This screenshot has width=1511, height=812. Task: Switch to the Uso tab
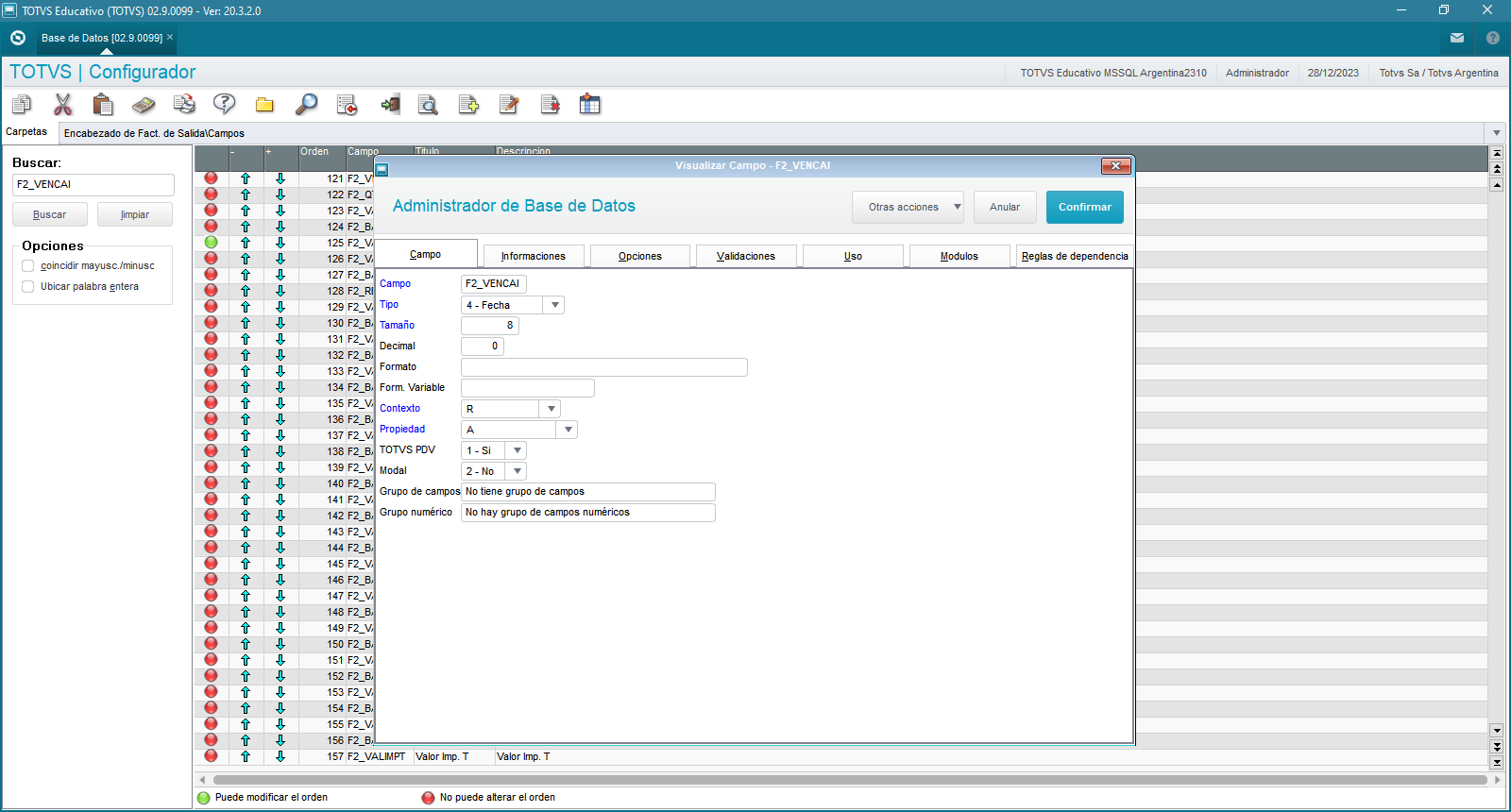pyautogui.click(x=853, y=256)
